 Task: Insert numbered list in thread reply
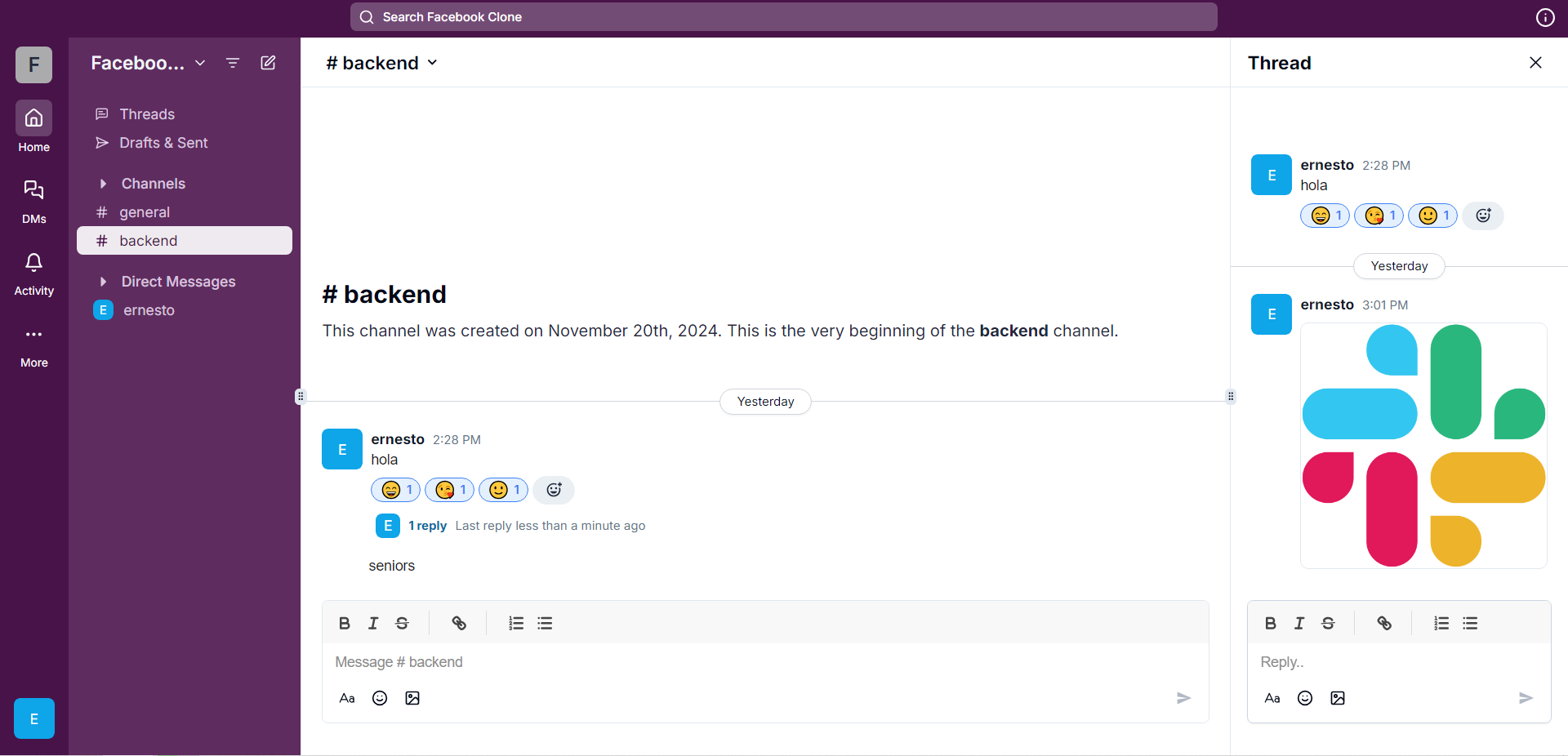coord(1441,623)
